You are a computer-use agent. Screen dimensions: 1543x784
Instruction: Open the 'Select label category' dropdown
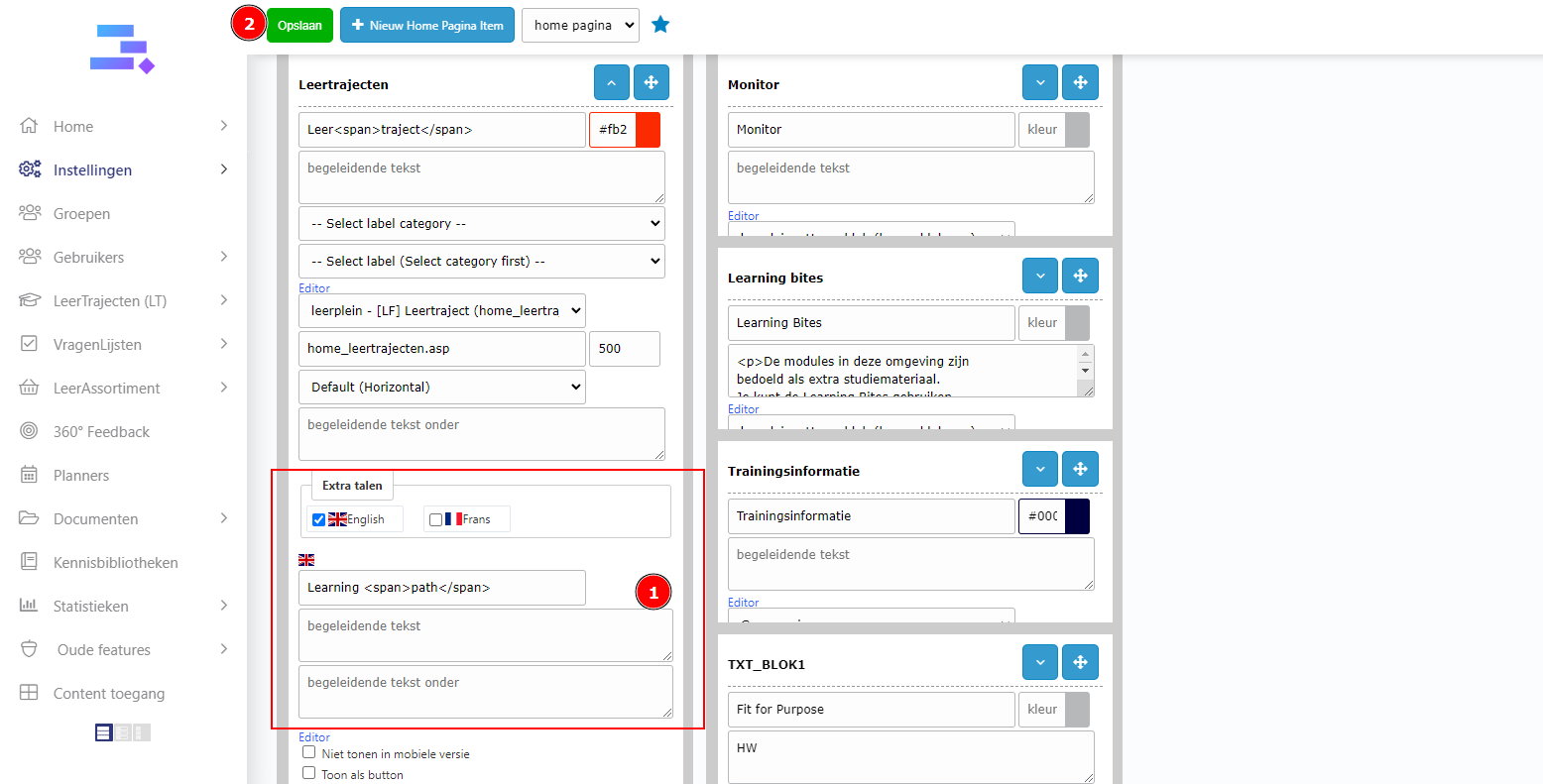click(x=481, y=224)
